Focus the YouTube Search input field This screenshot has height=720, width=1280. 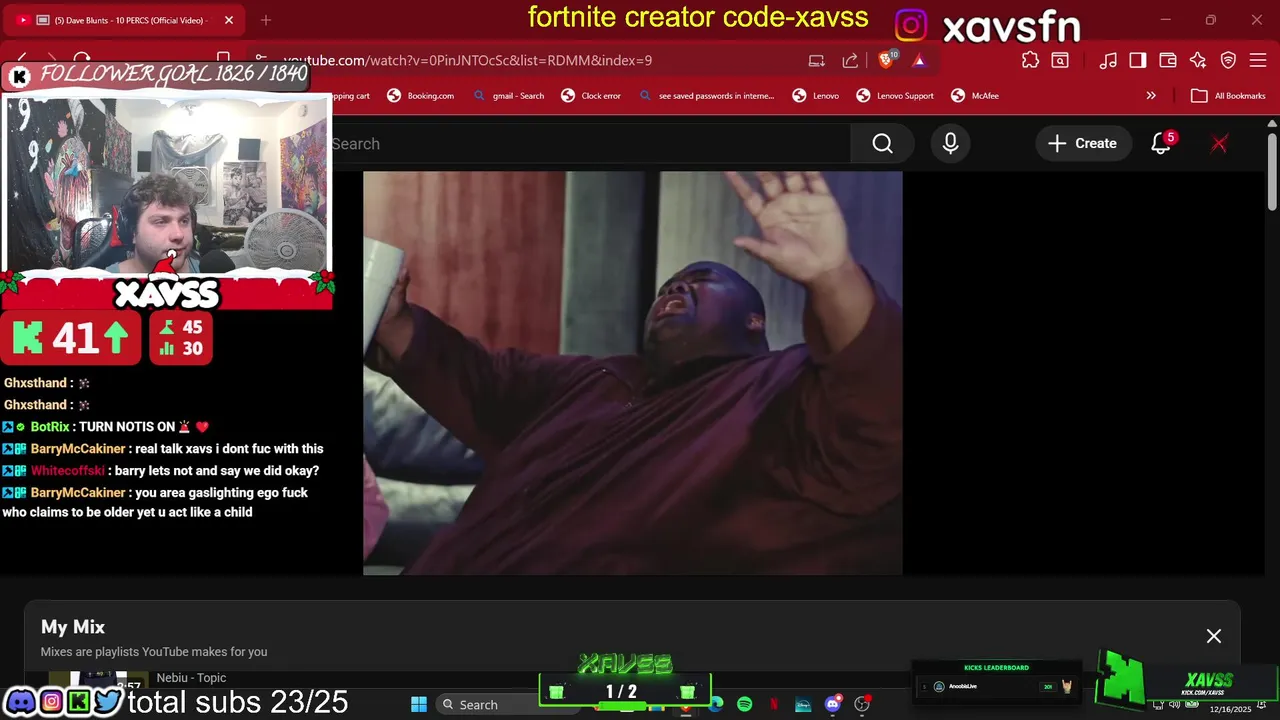(590, 144)
